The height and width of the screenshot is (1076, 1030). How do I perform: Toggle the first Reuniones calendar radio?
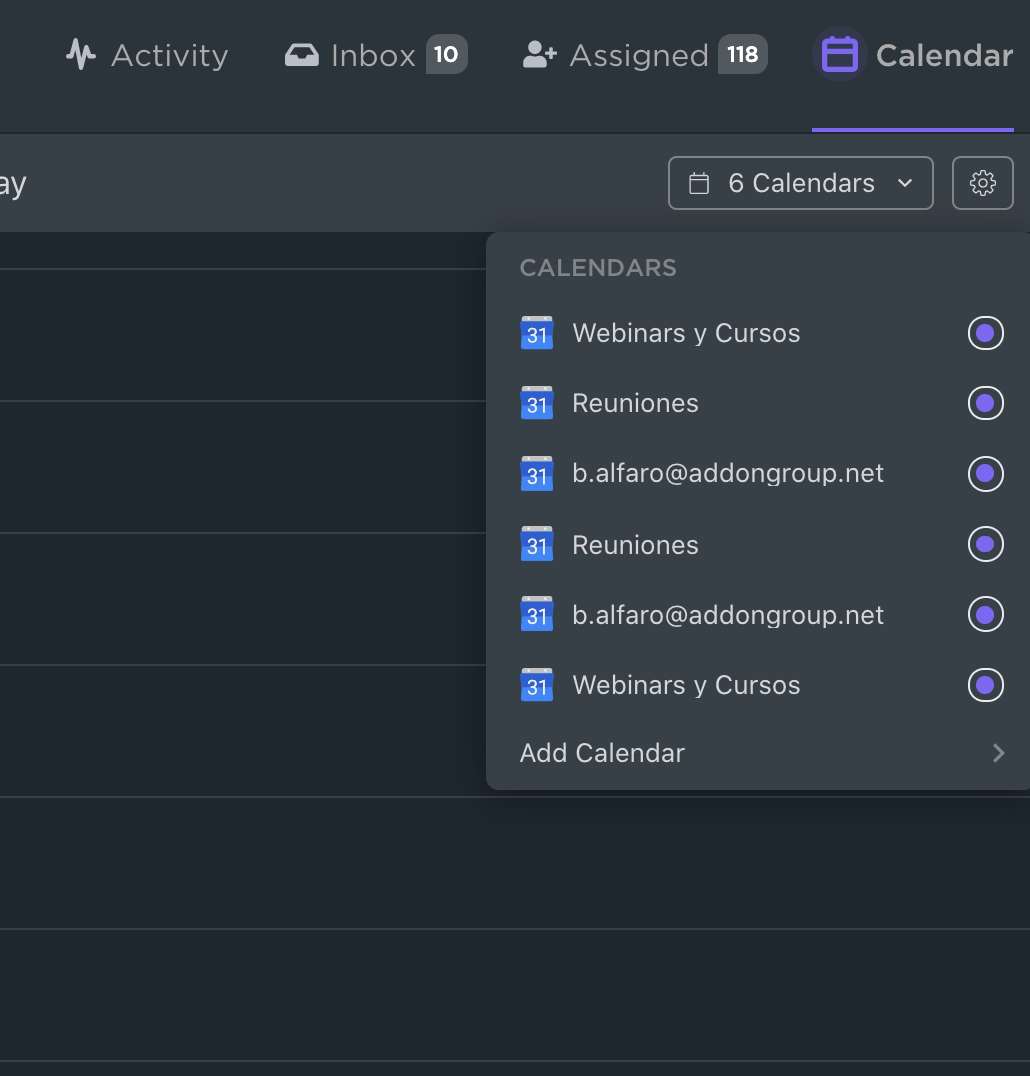click(985, 403)
